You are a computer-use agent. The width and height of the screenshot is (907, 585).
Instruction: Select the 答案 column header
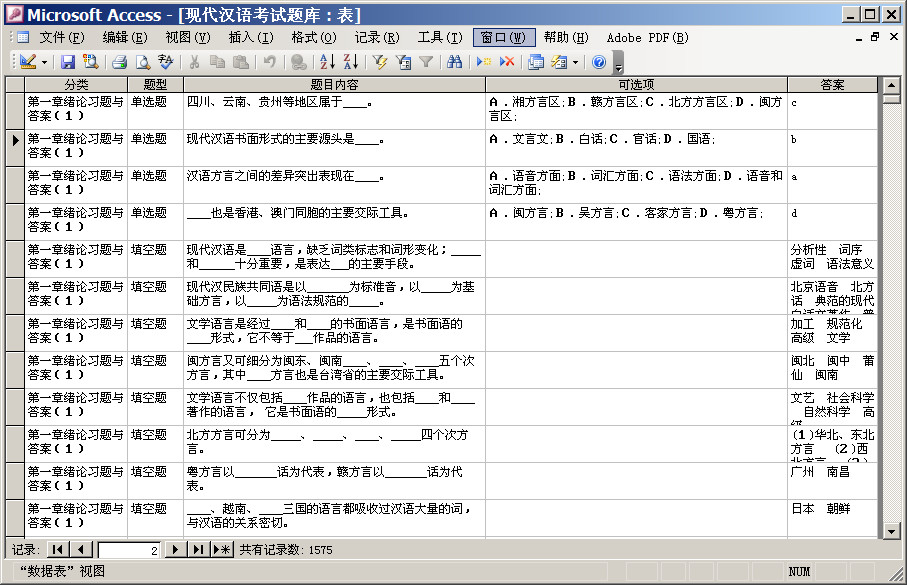[832, 84]
